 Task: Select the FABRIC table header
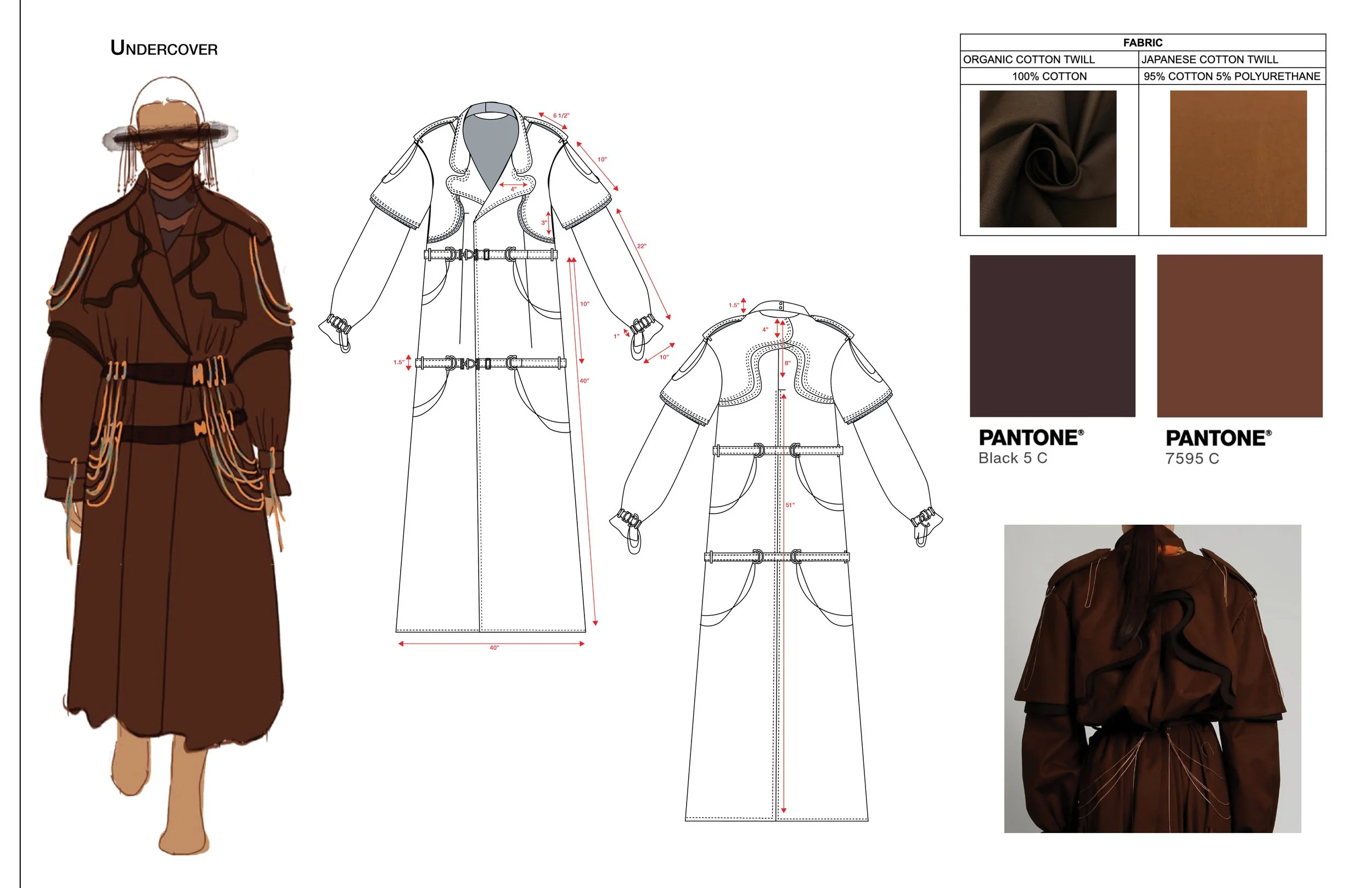tap(1142, 43)
